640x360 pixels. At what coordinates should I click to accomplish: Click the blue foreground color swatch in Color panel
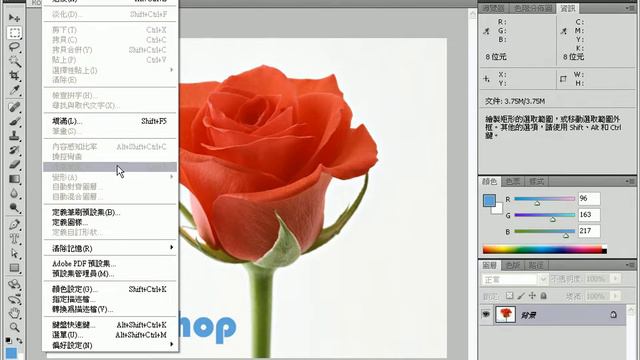(x=489, y=200)
